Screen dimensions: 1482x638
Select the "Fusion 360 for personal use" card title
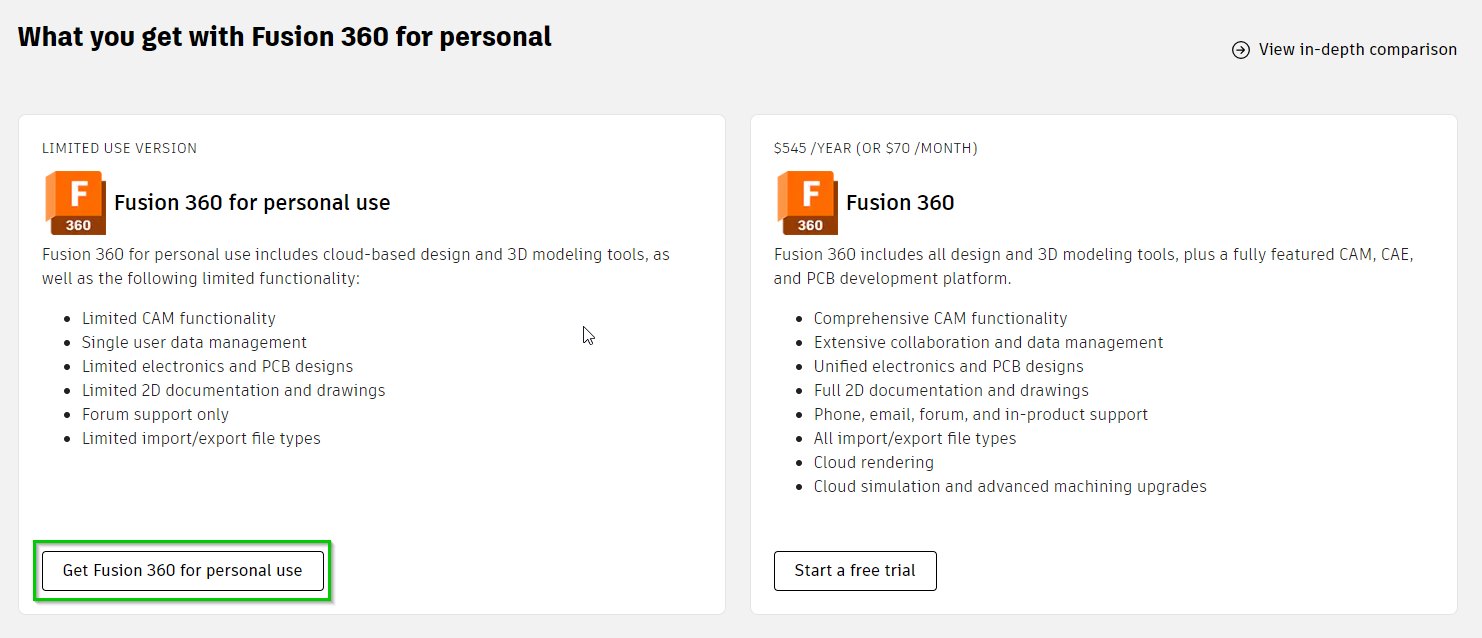252,203
